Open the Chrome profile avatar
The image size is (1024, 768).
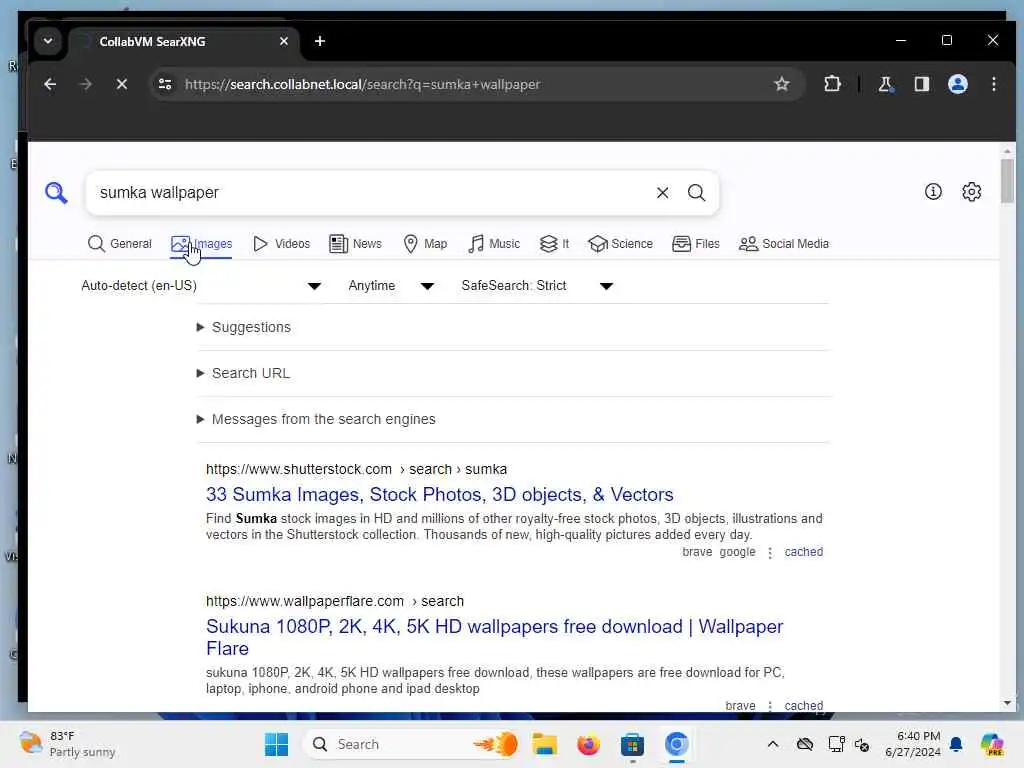pos(957,84)
